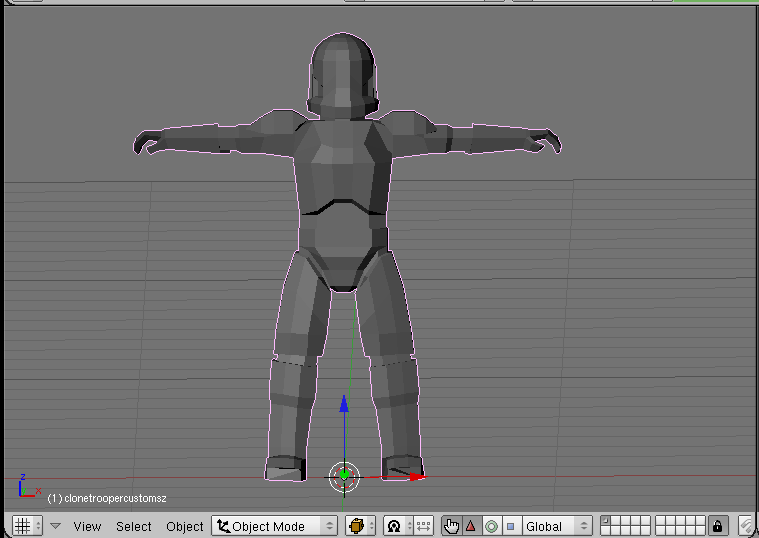759x538 pixels.
Task: Enable the scale manipulator blue square
Action: coord(511,526)
